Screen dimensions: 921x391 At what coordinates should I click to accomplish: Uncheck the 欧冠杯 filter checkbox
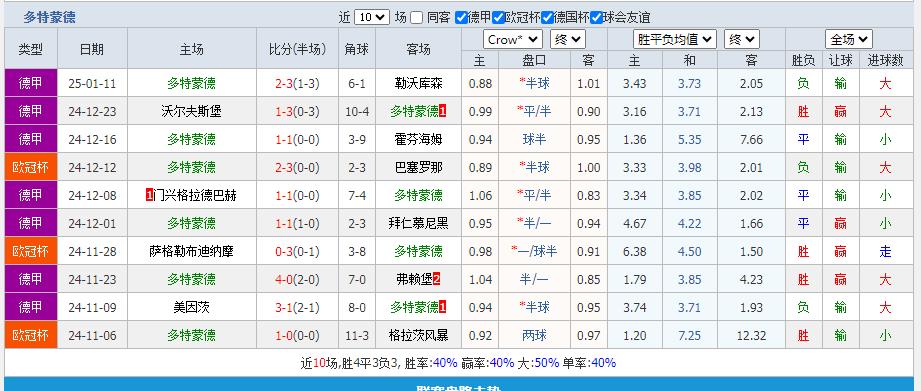[499, 18]
